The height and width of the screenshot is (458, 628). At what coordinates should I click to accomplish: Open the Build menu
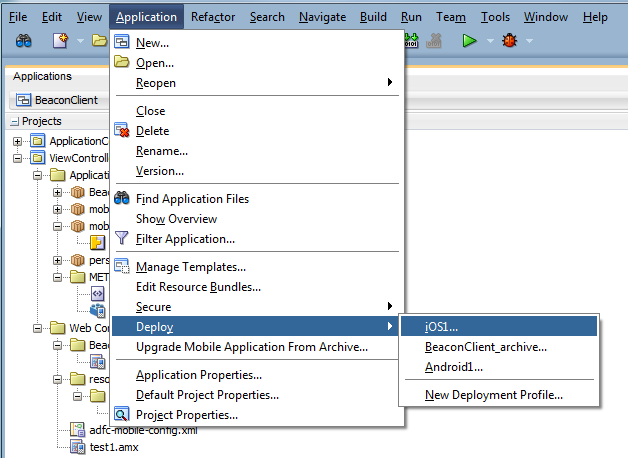373,17
